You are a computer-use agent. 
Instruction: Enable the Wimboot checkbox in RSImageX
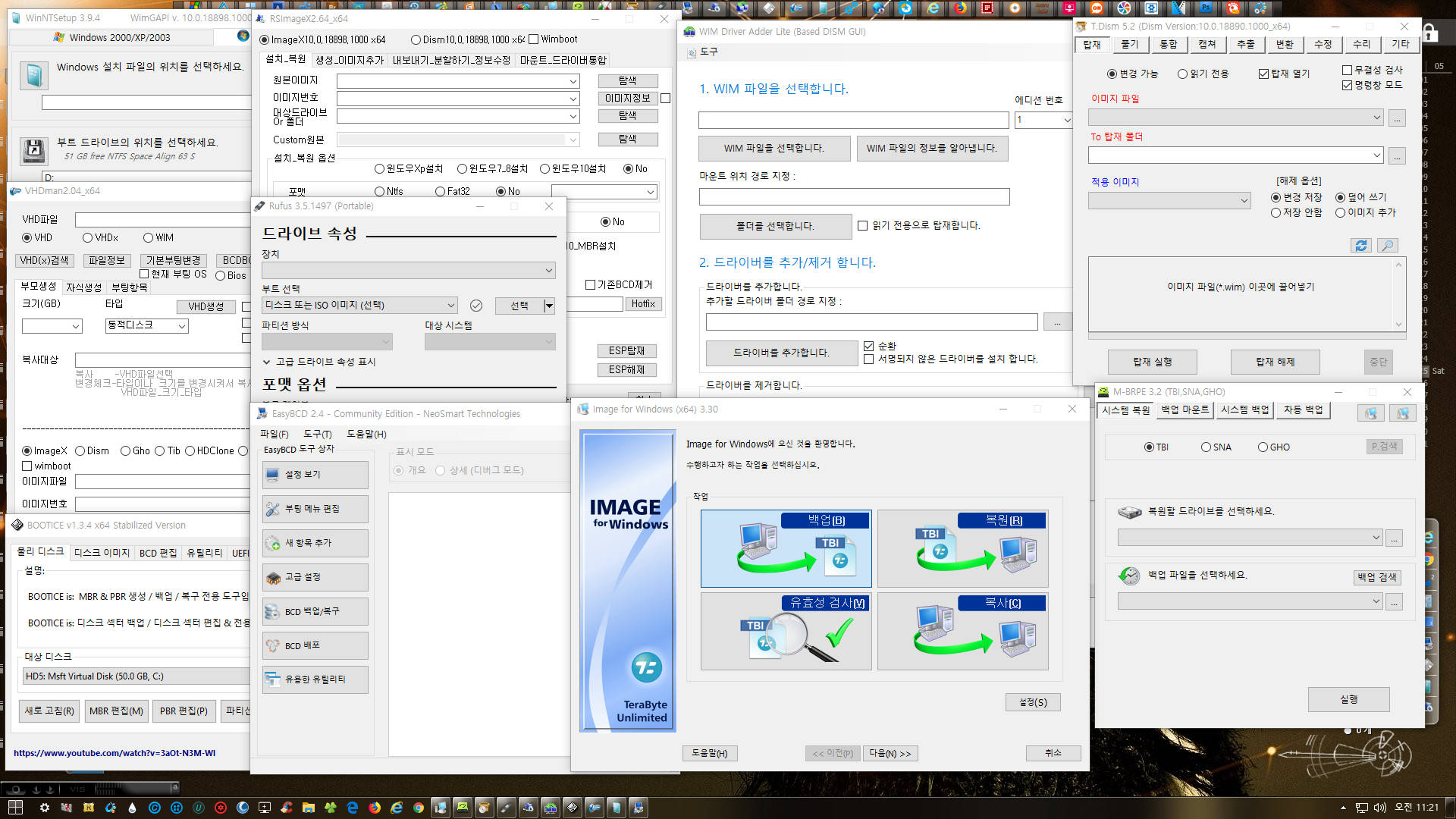pyautogui.click(x=533, y=39)
